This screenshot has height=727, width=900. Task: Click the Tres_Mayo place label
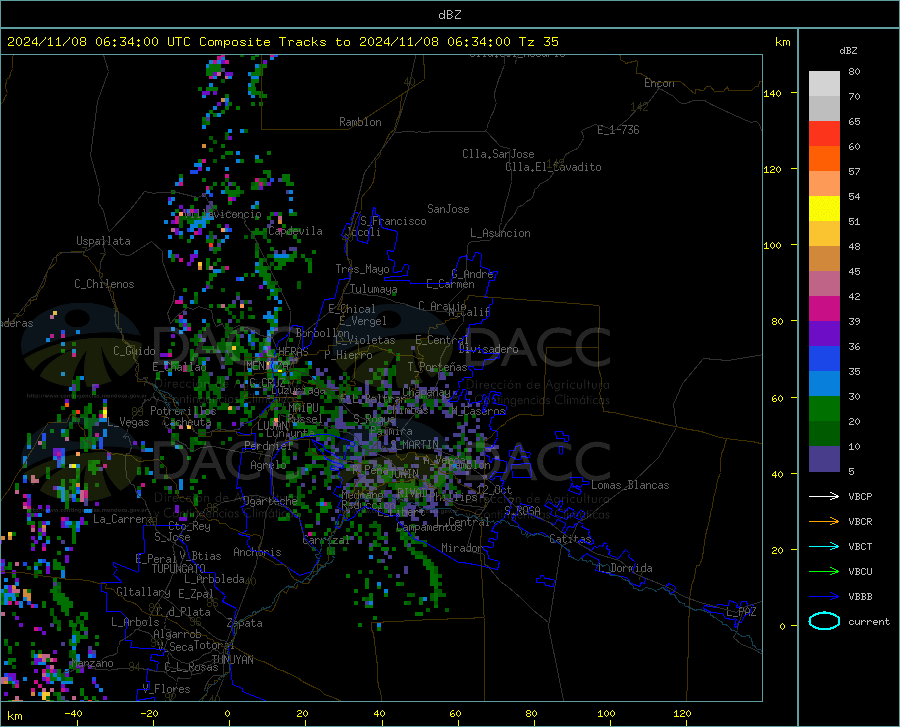pyautogui.click(x=362, y=269)
